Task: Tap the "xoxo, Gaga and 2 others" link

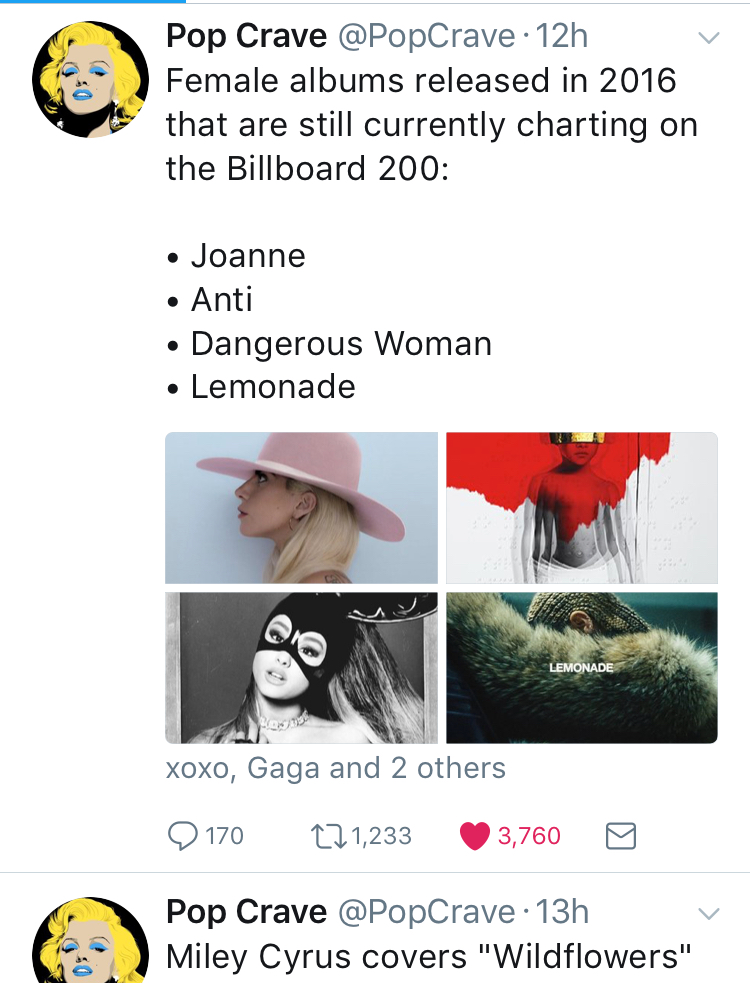Action: click(x=335, y=768)
